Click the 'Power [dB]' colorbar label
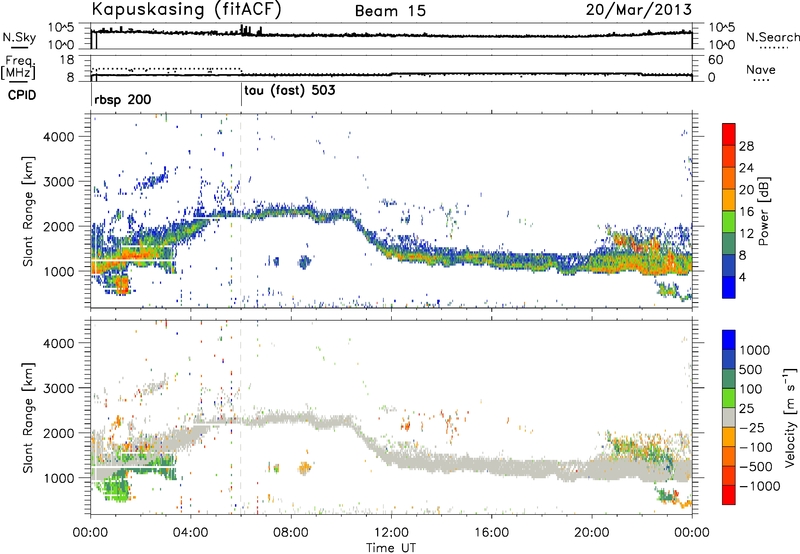Screen dimensions: 800x554 point(762,211)
